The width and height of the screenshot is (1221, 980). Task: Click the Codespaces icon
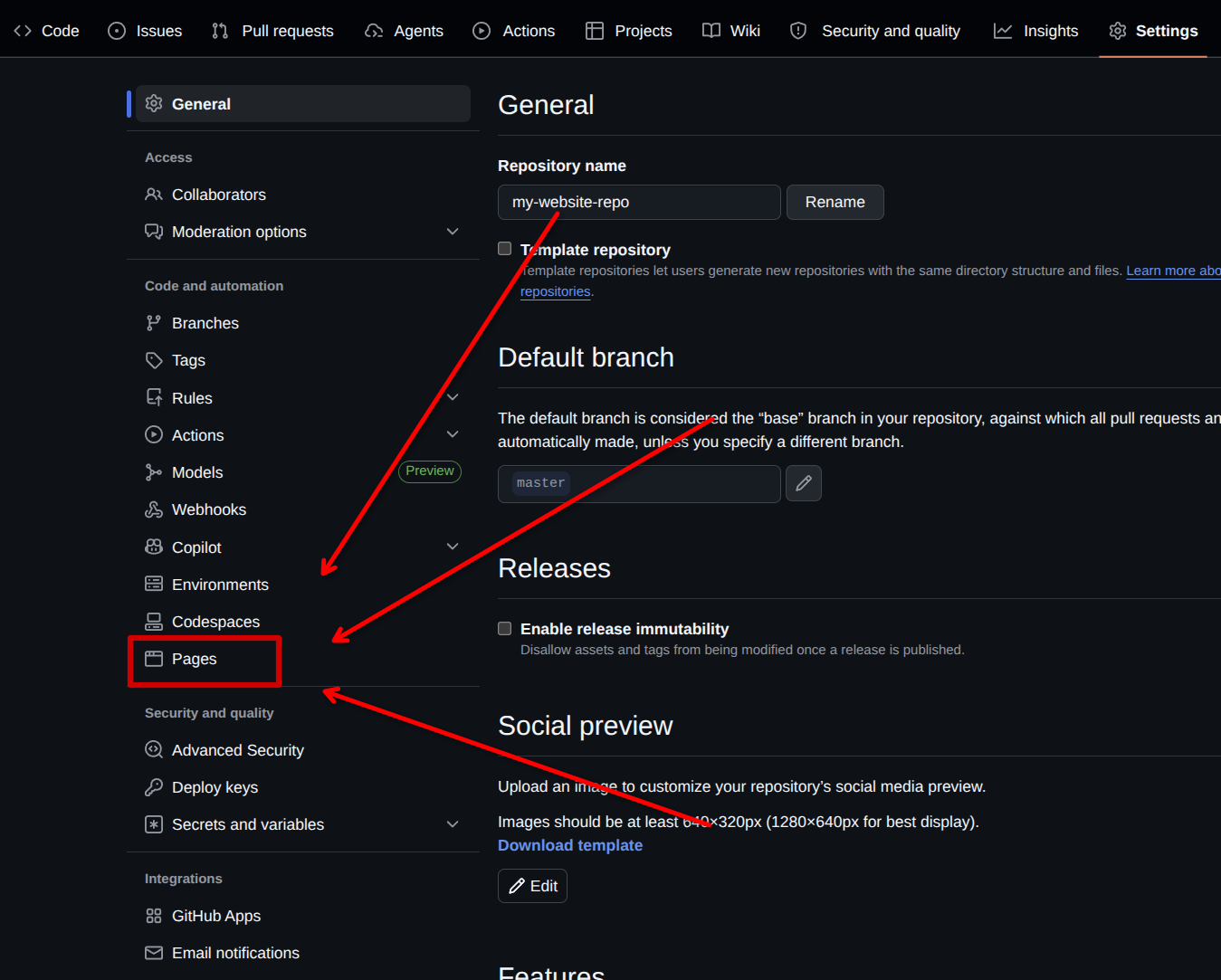[x=154, y=622]
